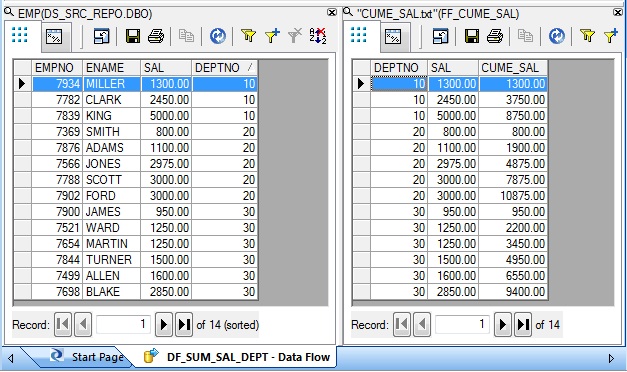Close the EMP data view panel
The height and width of the screenshot is (372, 627).
pos(332,13)
